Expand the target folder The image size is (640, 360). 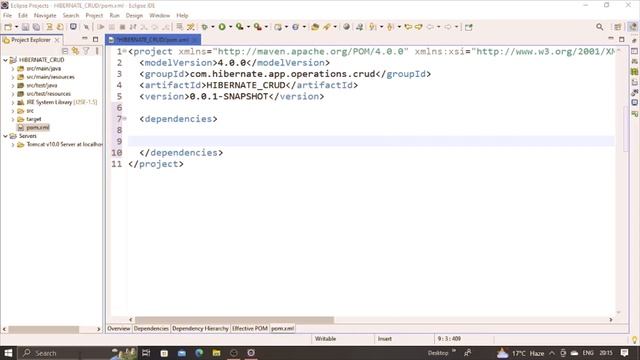[13, 119]
